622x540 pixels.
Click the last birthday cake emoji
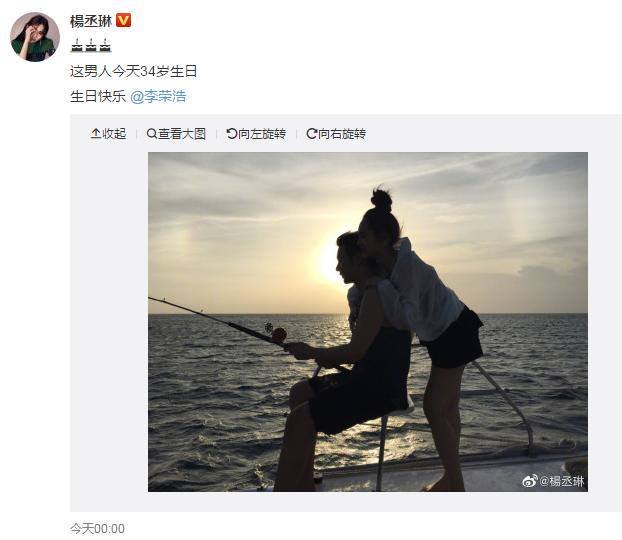click(105, 45)
